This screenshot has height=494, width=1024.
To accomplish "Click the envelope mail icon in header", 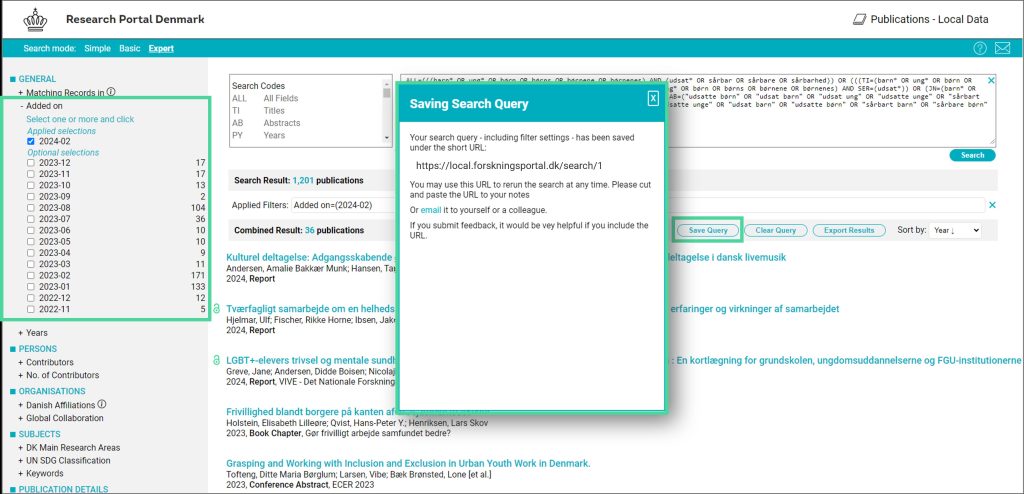I will [x=1001, y=48].
